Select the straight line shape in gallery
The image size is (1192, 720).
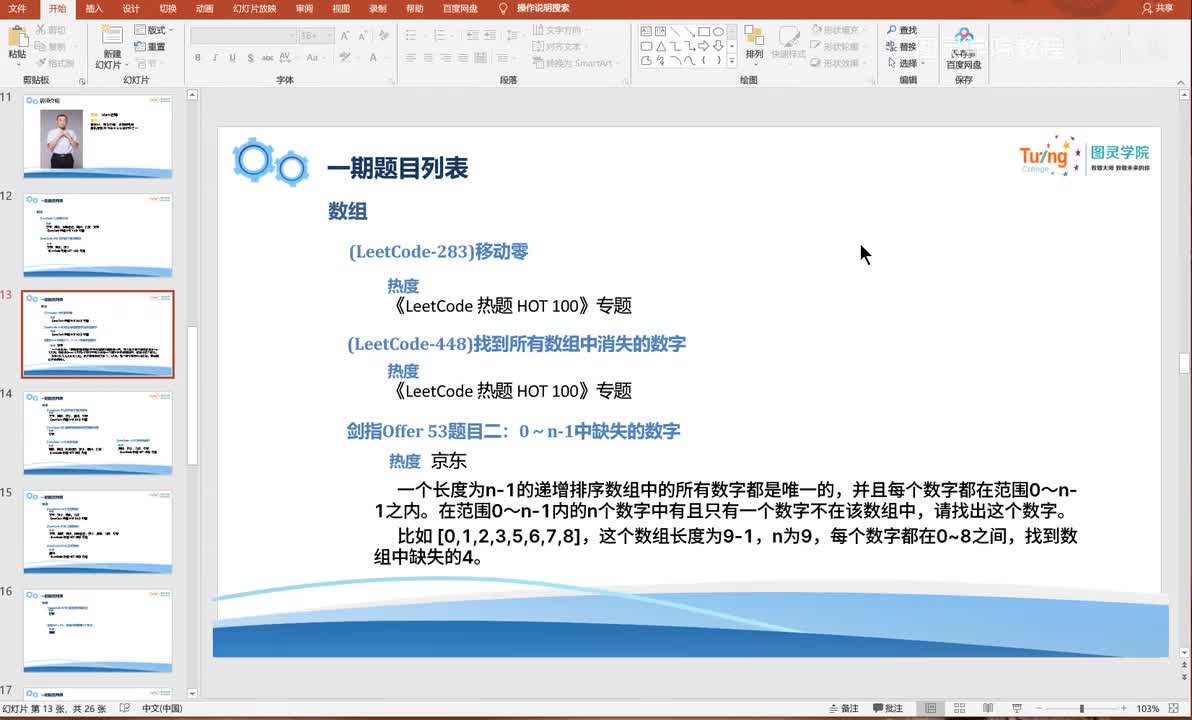675,31
